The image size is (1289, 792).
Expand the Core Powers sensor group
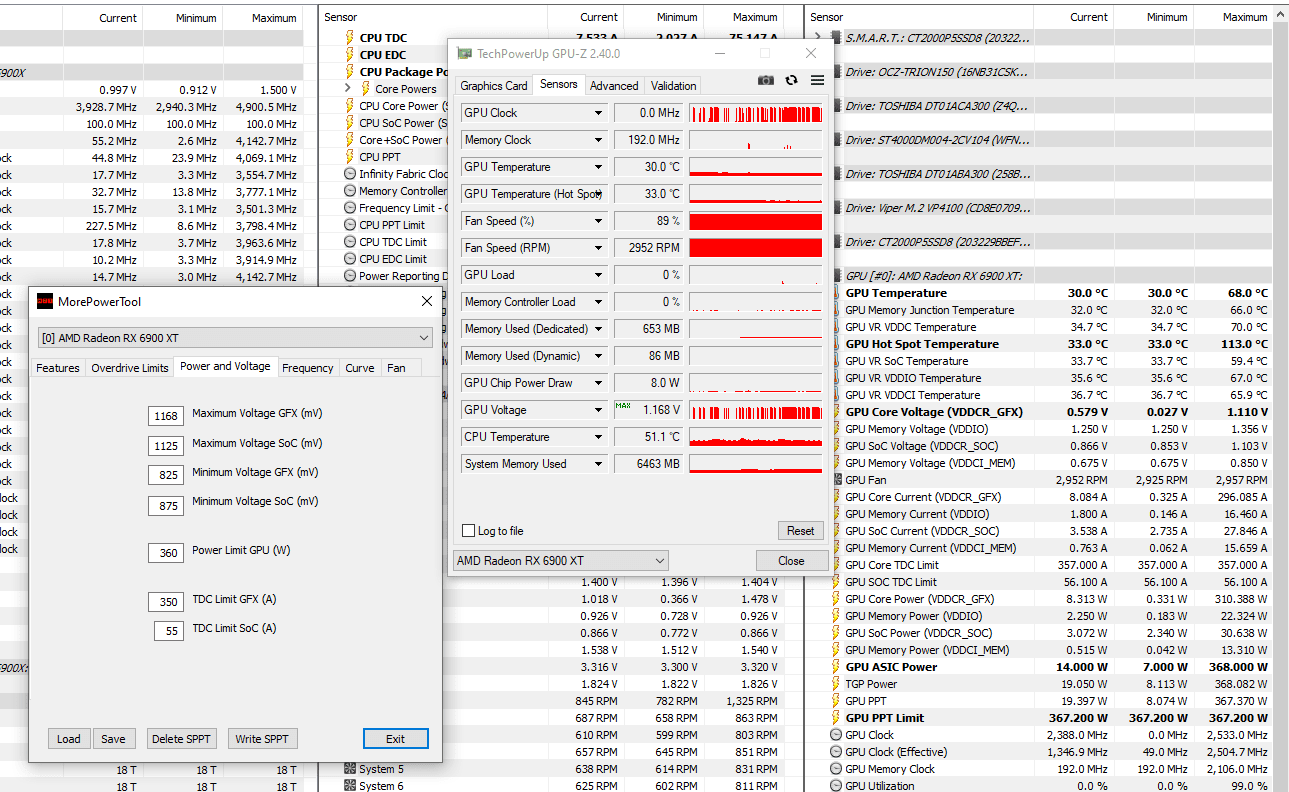click(347, 89)
